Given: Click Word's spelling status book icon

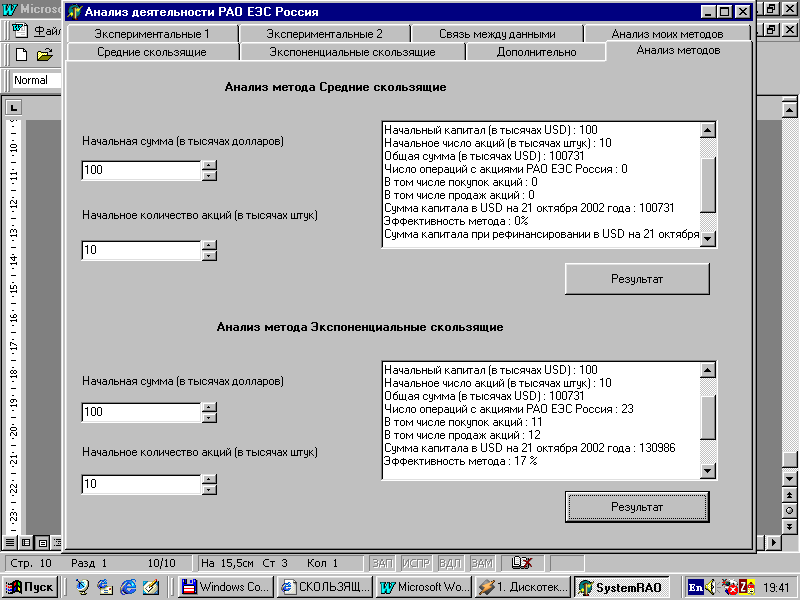Looking at the screenshot, I should pyautogui.click(x=521, y=563).
